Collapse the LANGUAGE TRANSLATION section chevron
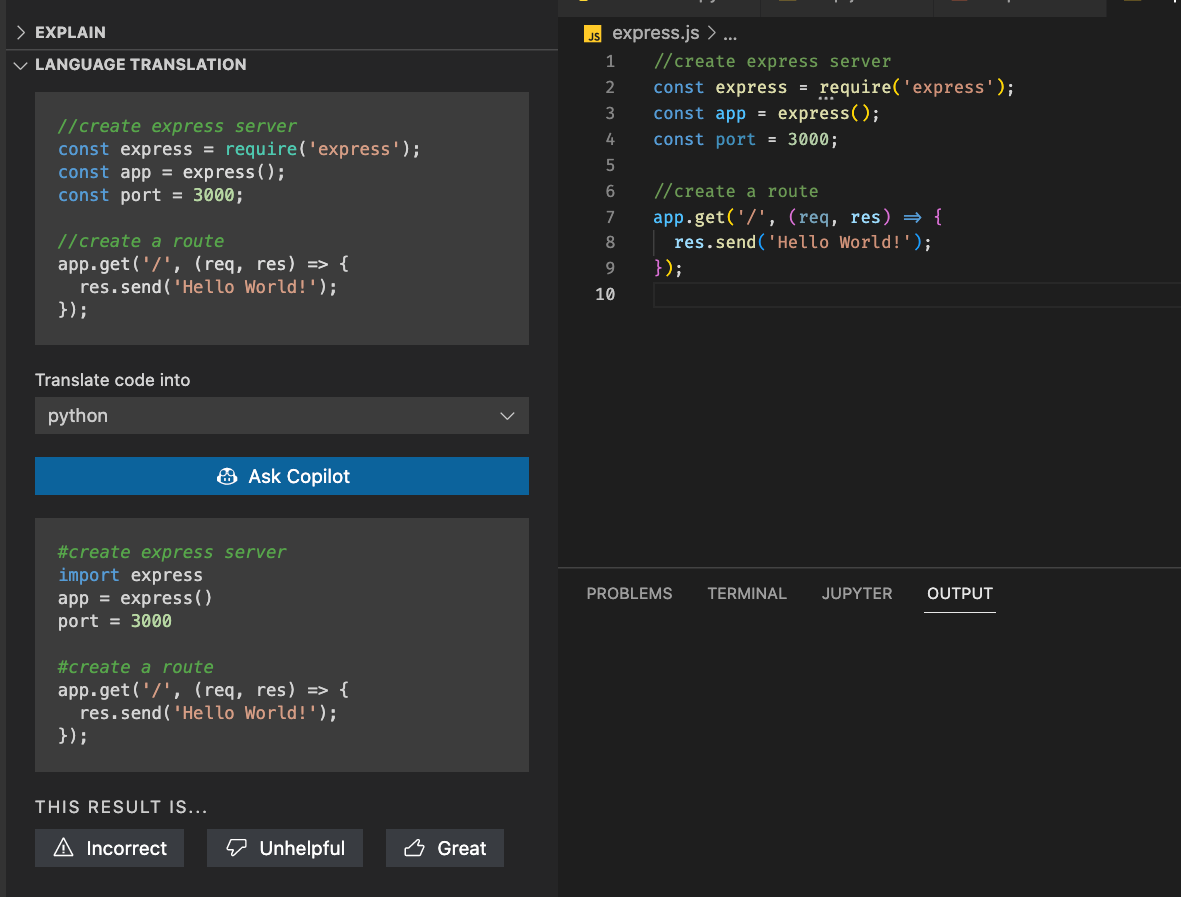 pyautogui.click(x=20, y=65)
